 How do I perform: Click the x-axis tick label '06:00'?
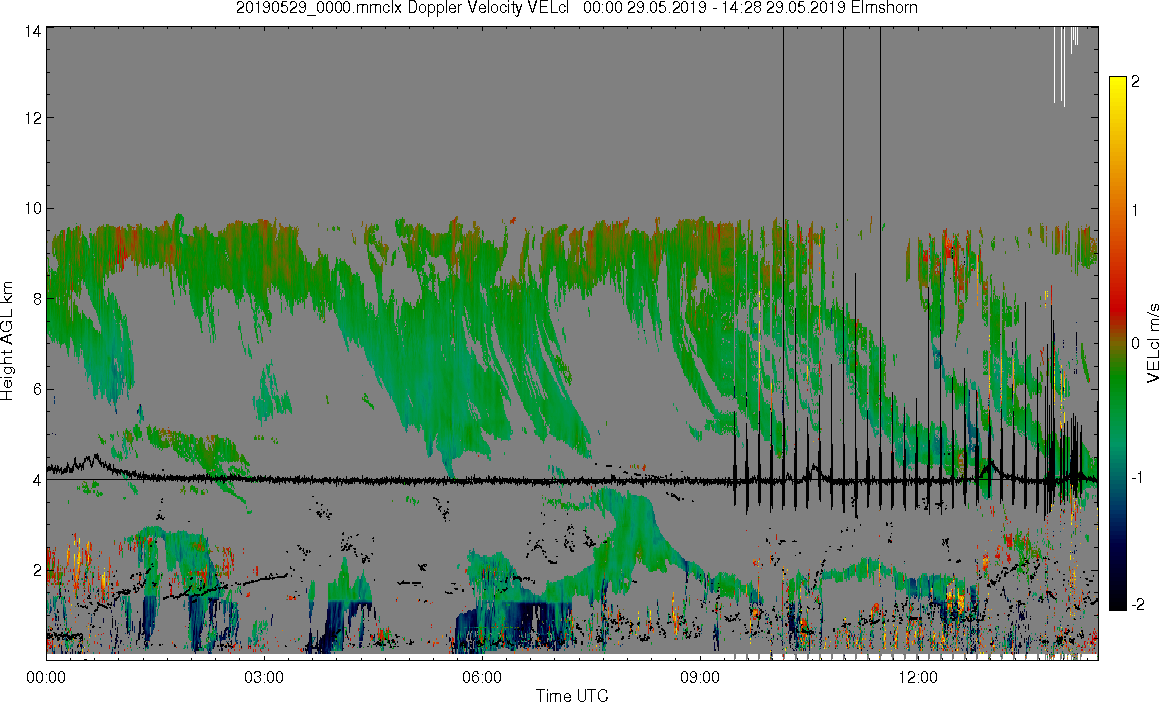pyautogui.click(x=482, y=677)
